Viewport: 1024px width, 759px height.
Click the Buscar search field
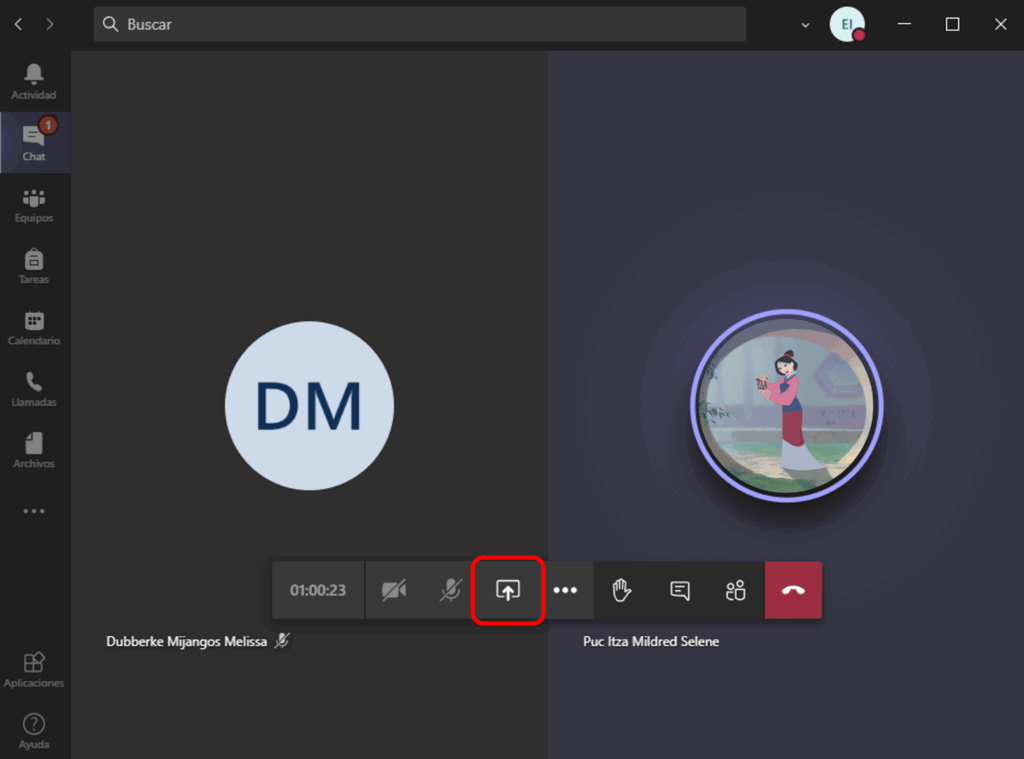[420, 24]
